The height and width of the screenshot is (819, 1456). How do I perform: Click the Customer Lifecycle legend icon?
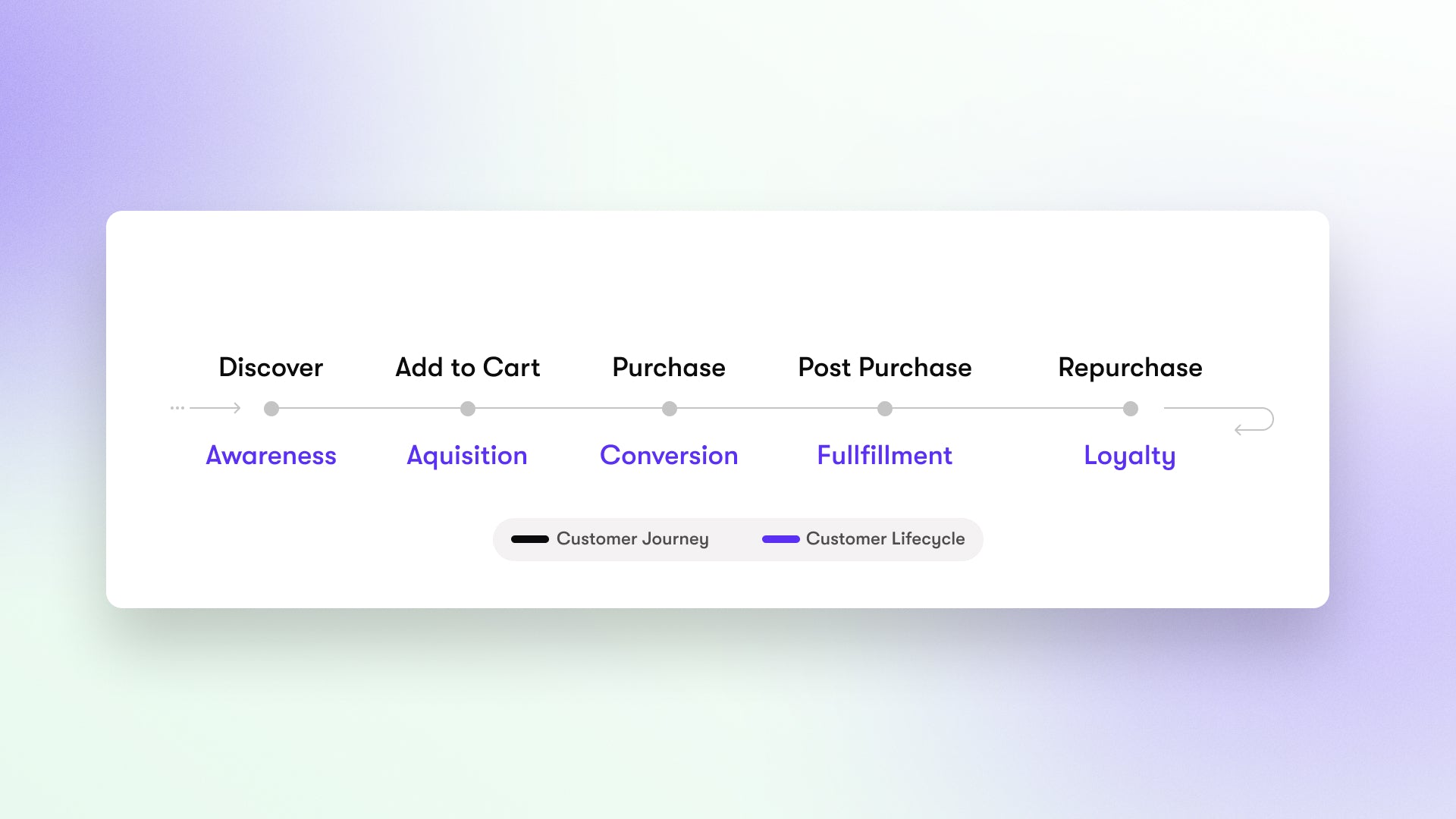click(778, 539)
